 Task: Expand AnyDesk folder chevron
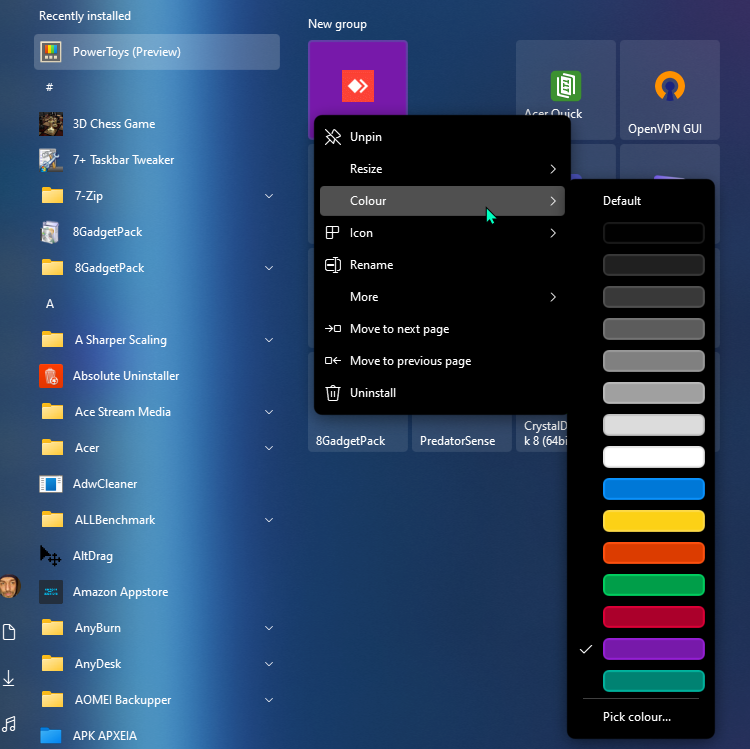coord(269,664)
